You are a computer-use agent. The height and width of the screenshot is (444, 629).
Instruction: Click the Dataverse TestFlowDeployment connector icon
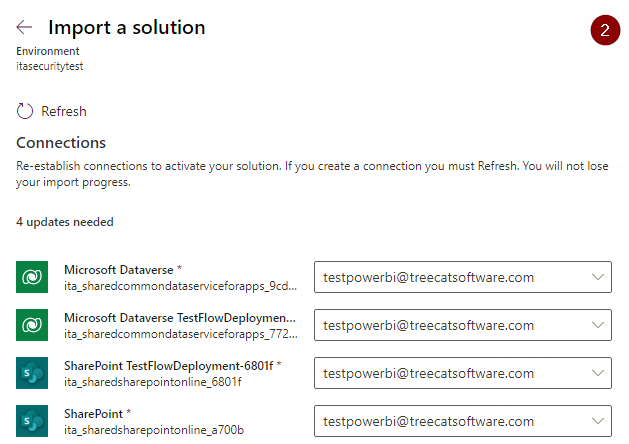[x=32, y=325]
